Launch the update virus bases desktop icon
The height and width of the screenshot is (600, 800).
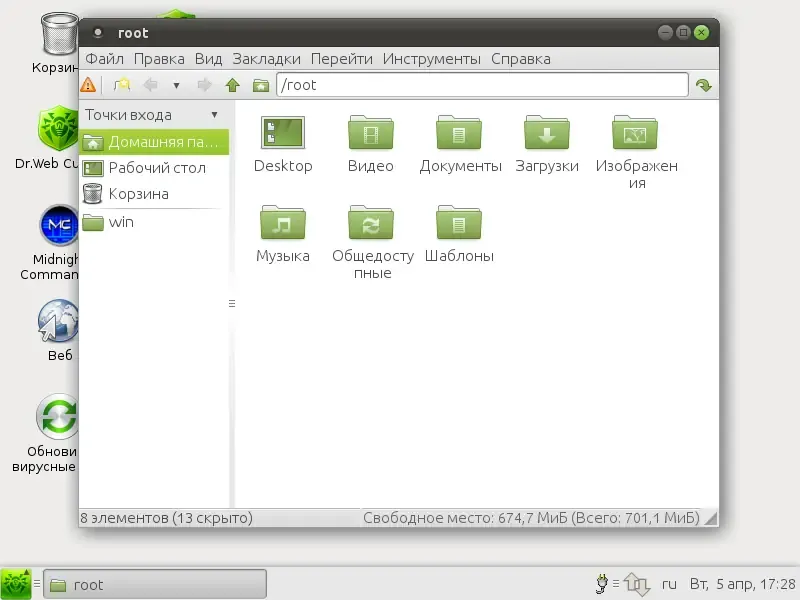46,433
